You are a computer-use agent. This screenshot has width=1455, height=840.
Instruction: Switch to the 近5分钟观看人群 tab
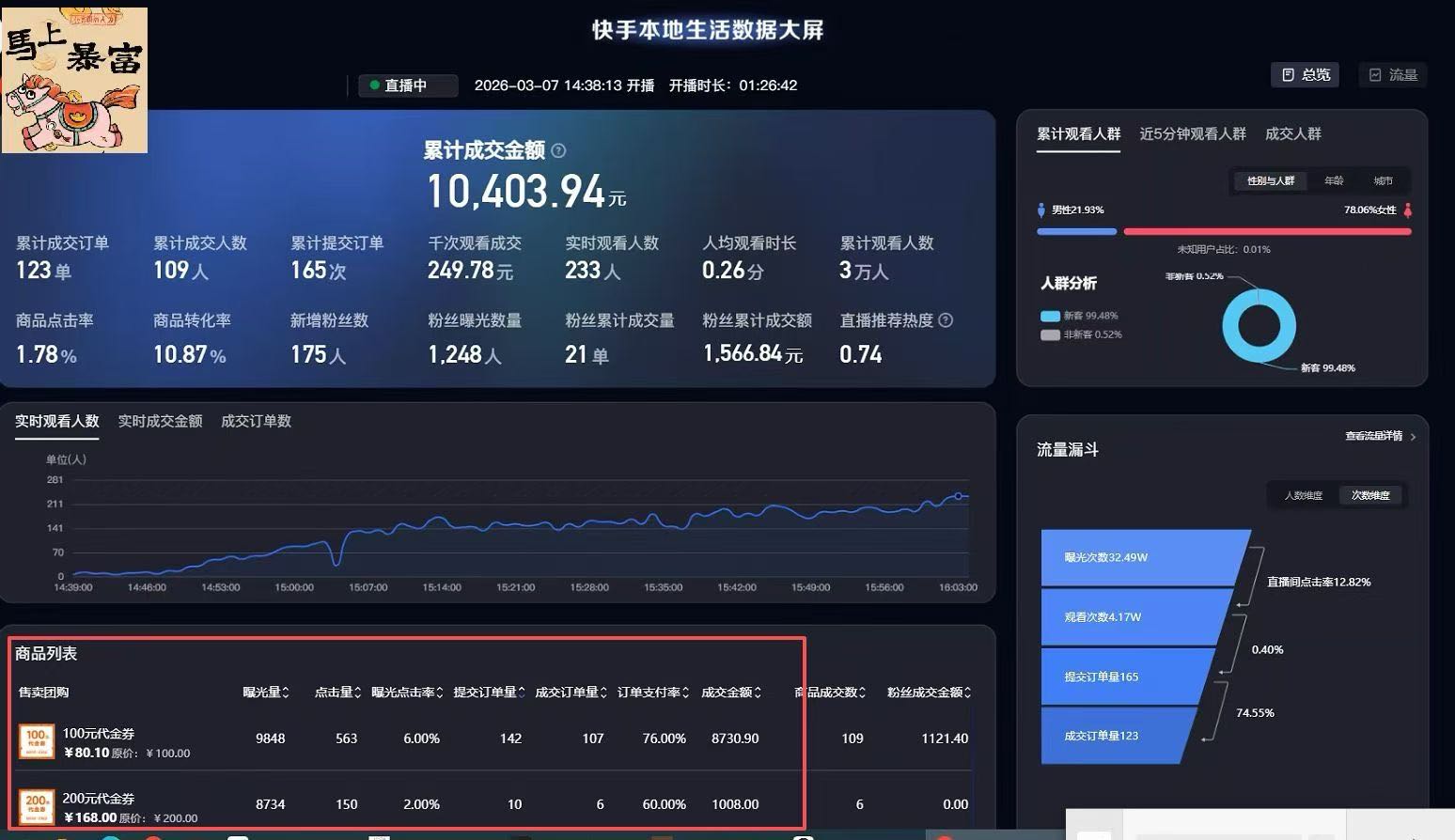[x=1192, y=133]
